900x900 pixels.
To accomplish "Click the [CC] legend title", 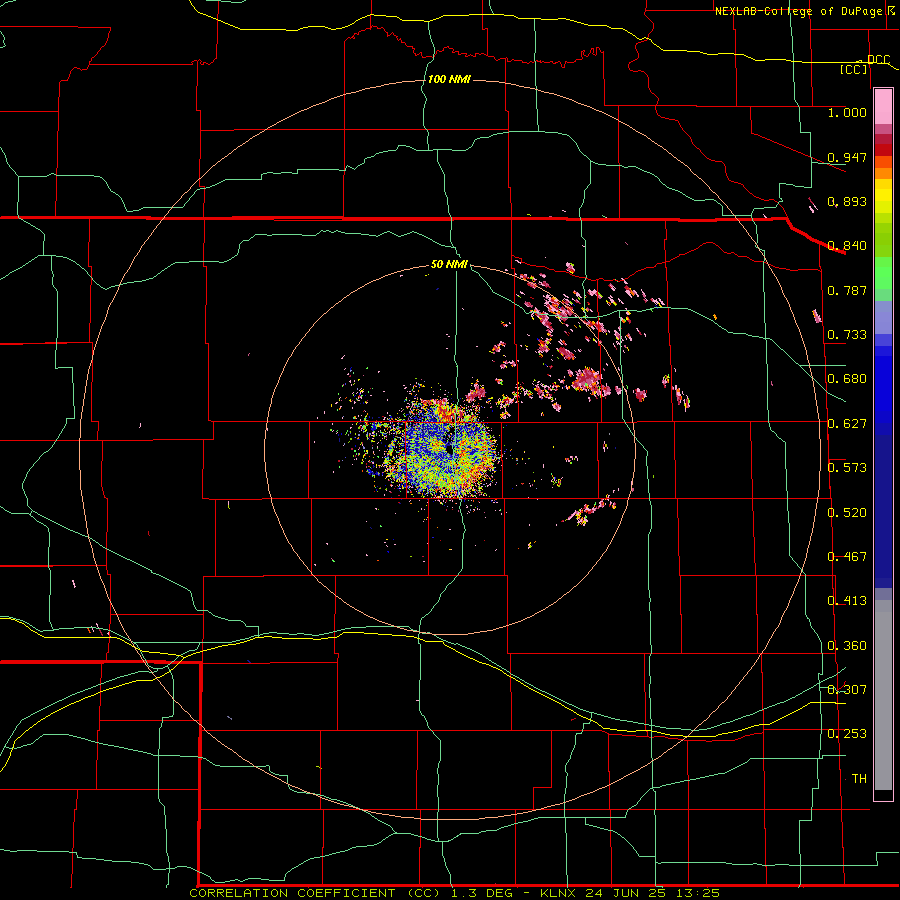I will click(854, 69).
